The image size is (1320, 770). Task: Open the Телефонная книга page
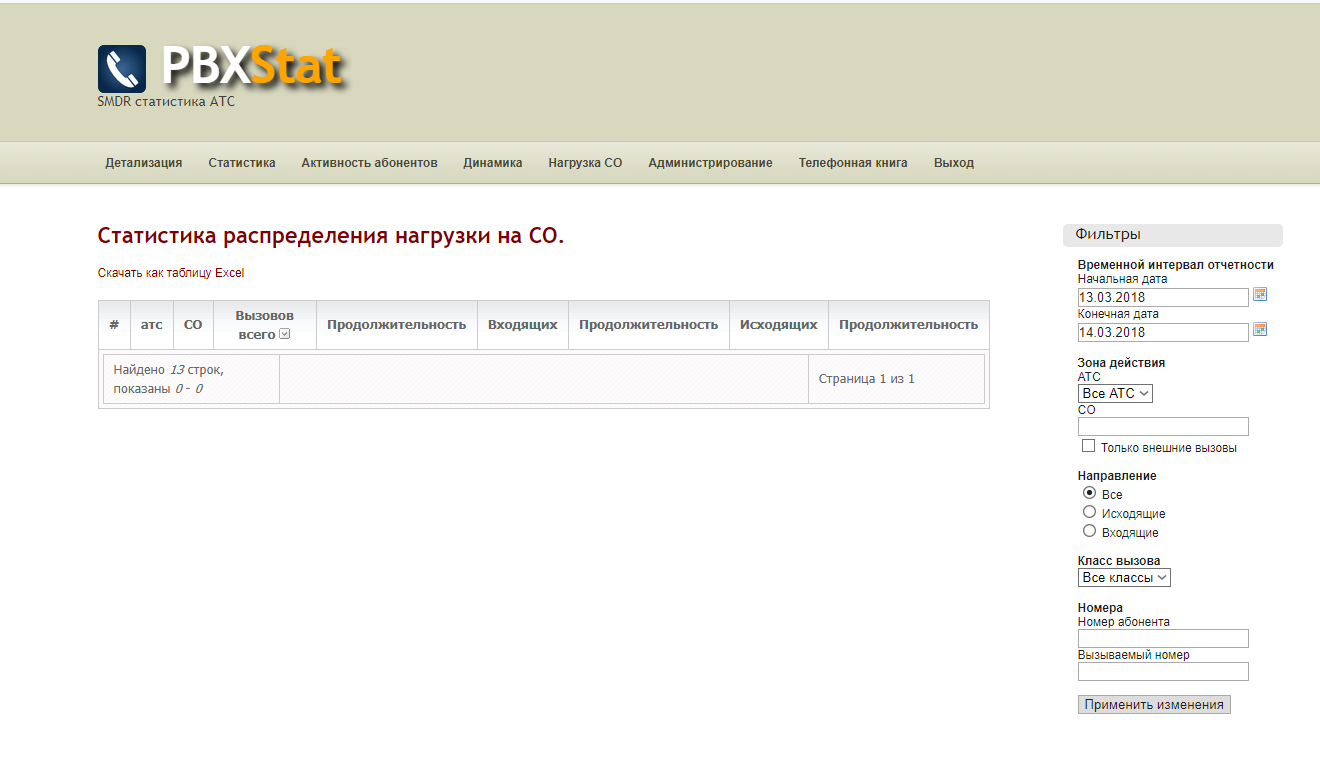[852, 163]
